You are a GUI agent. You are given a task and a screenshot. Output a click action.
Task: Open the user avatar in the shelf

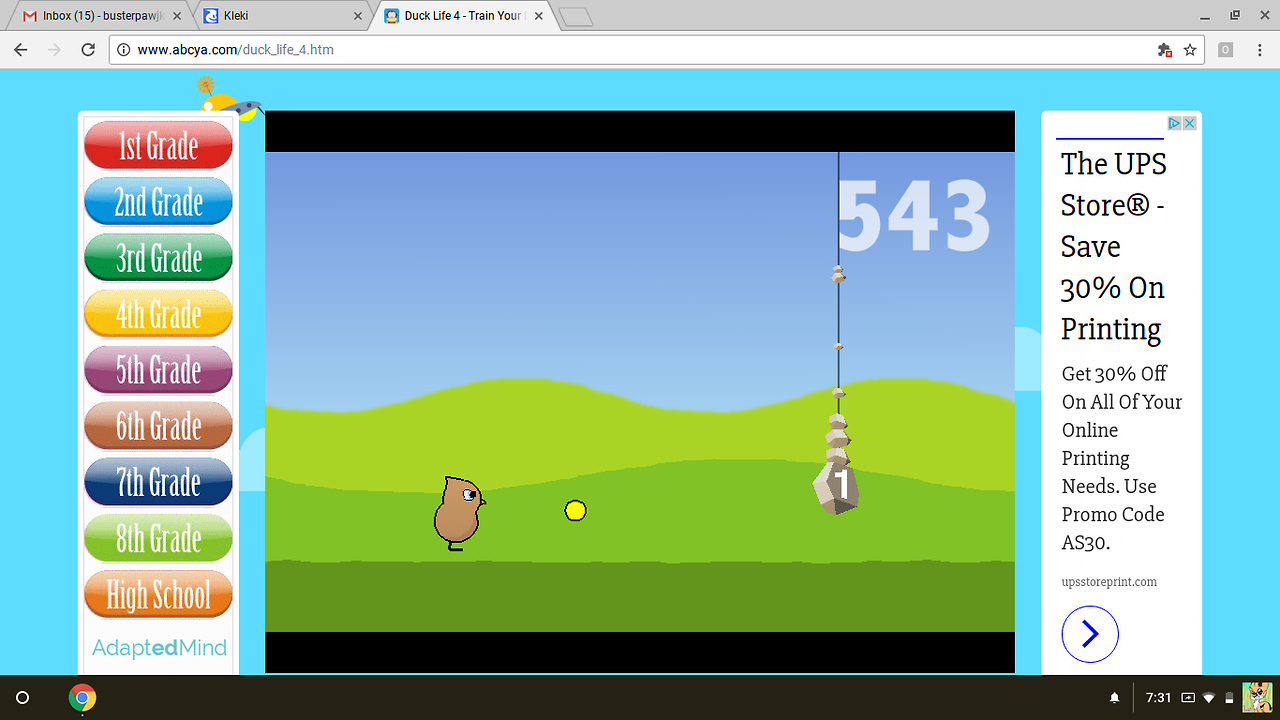click(1257, 697)
